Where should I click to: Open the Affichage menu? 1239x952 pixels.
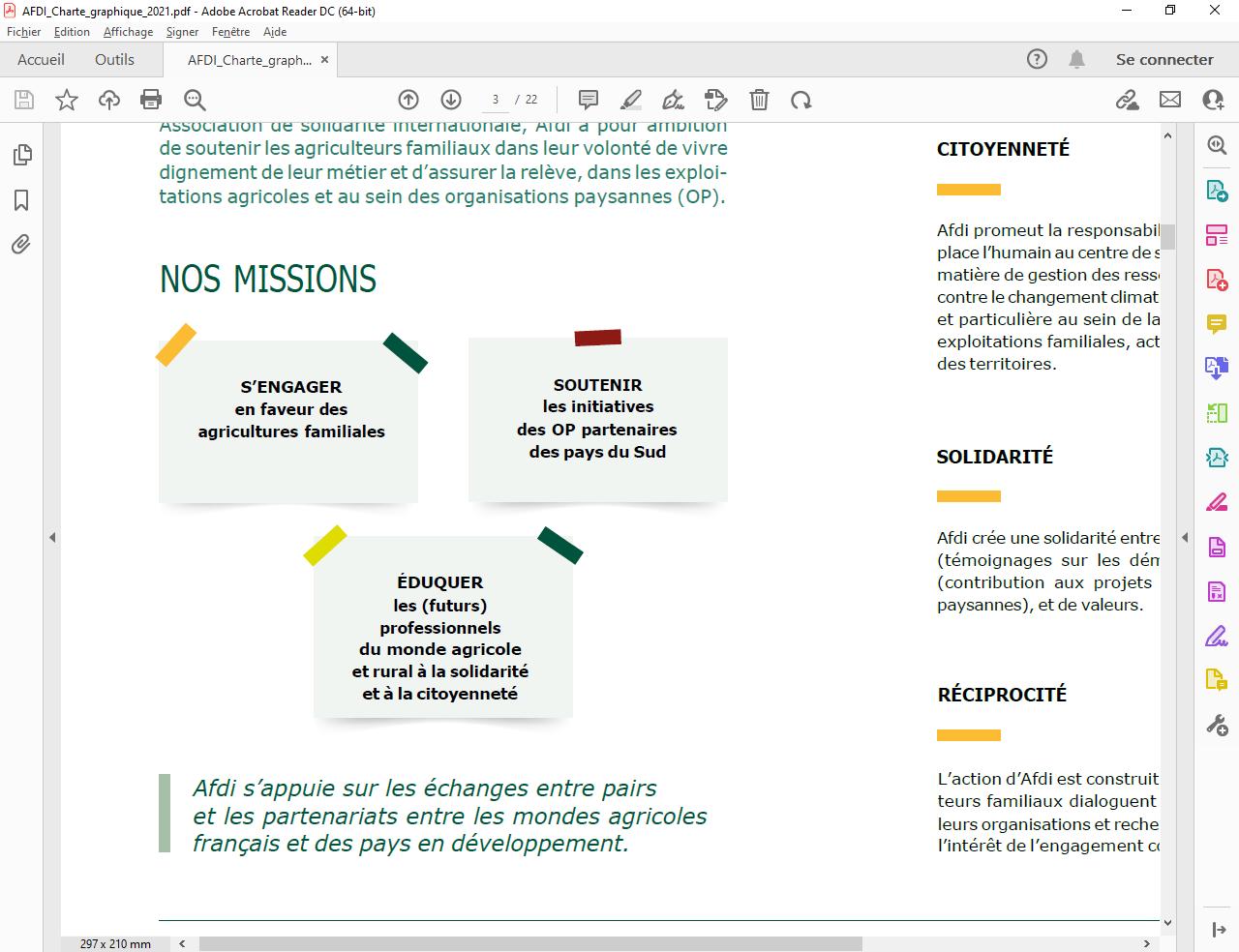coord(128,32)
